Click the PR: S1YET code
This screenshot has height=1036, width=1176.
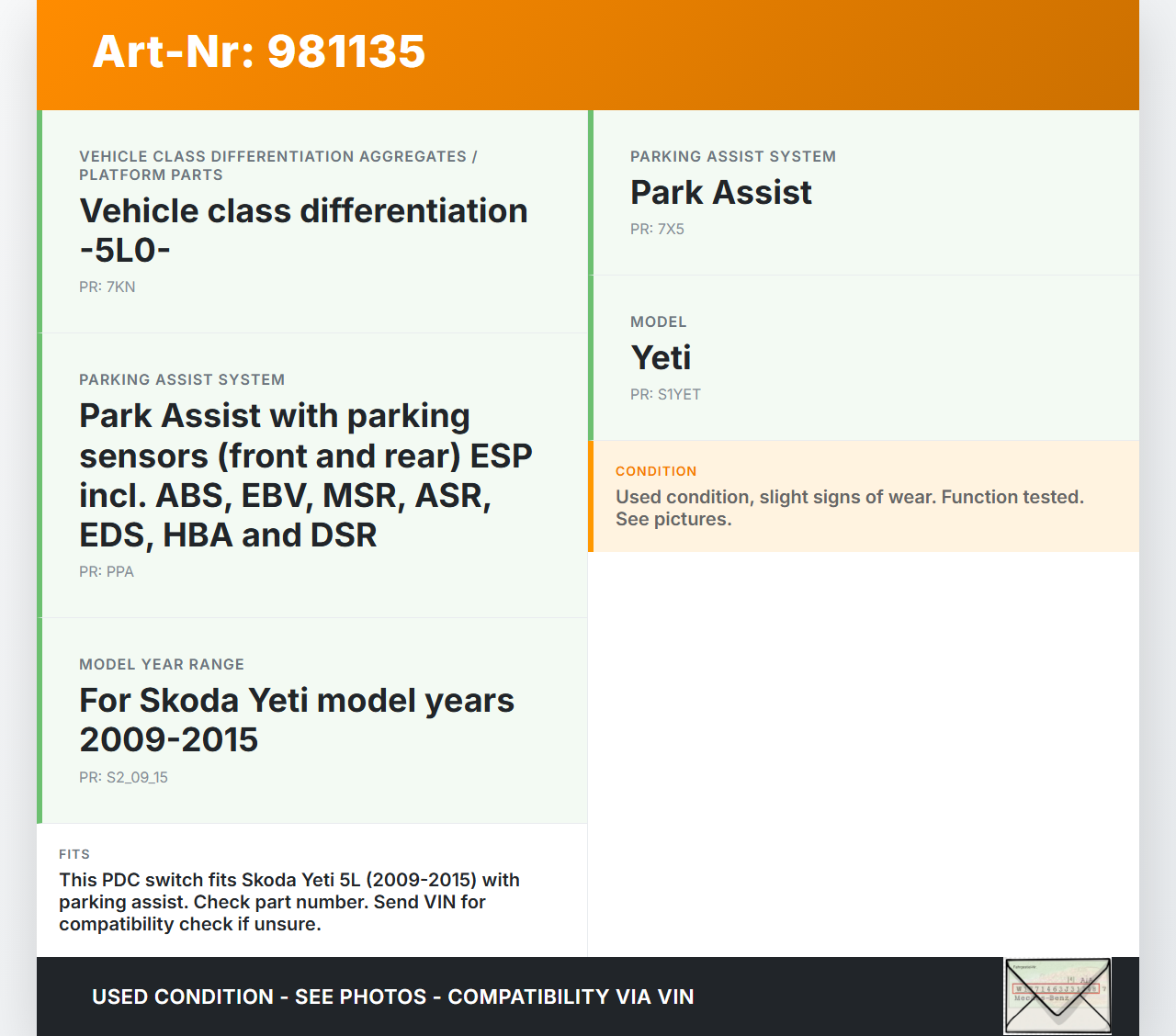pos(665,394)
